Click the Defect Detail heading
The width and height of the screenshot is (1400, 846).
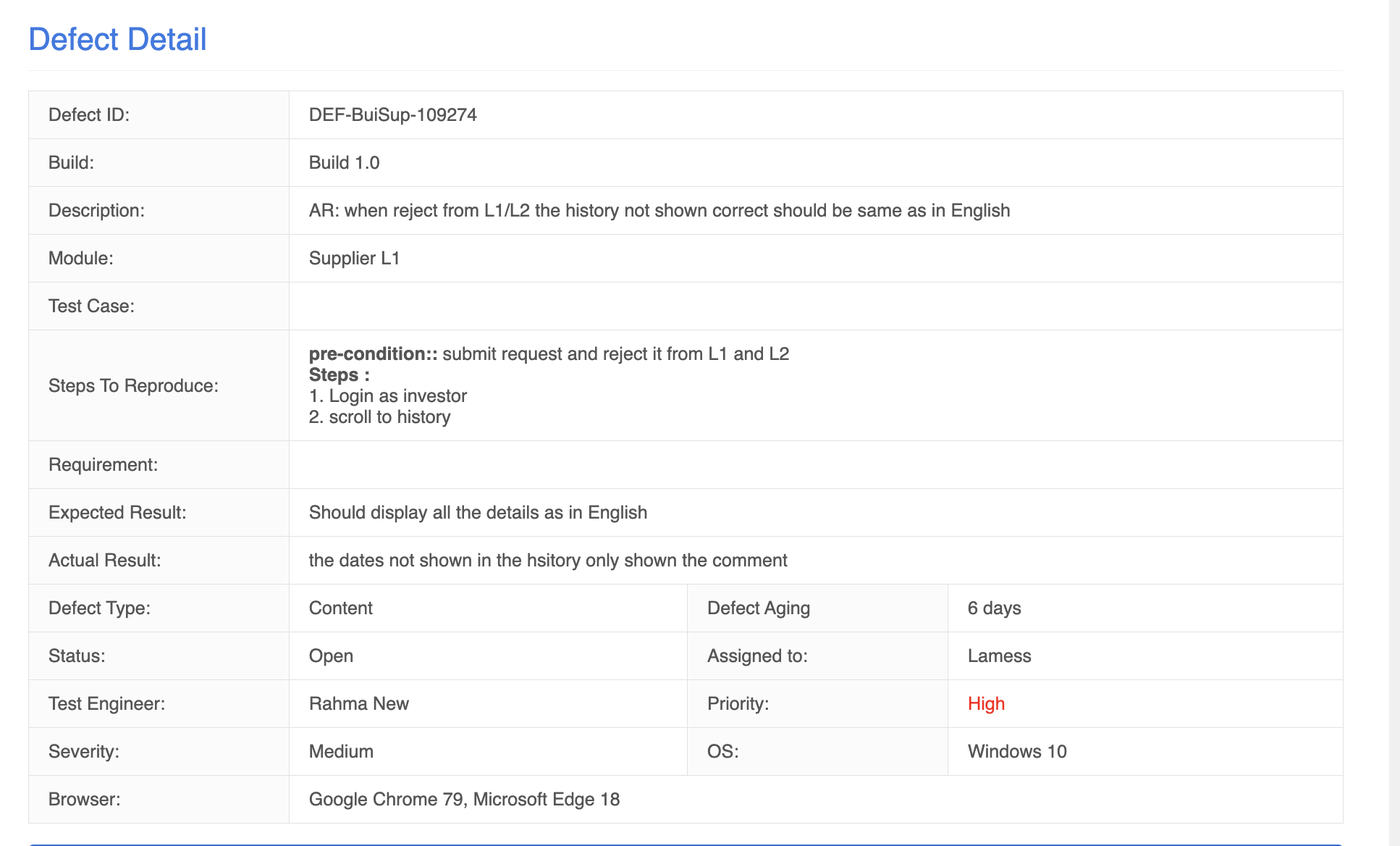pyautogui.click(x=117, y=39)
